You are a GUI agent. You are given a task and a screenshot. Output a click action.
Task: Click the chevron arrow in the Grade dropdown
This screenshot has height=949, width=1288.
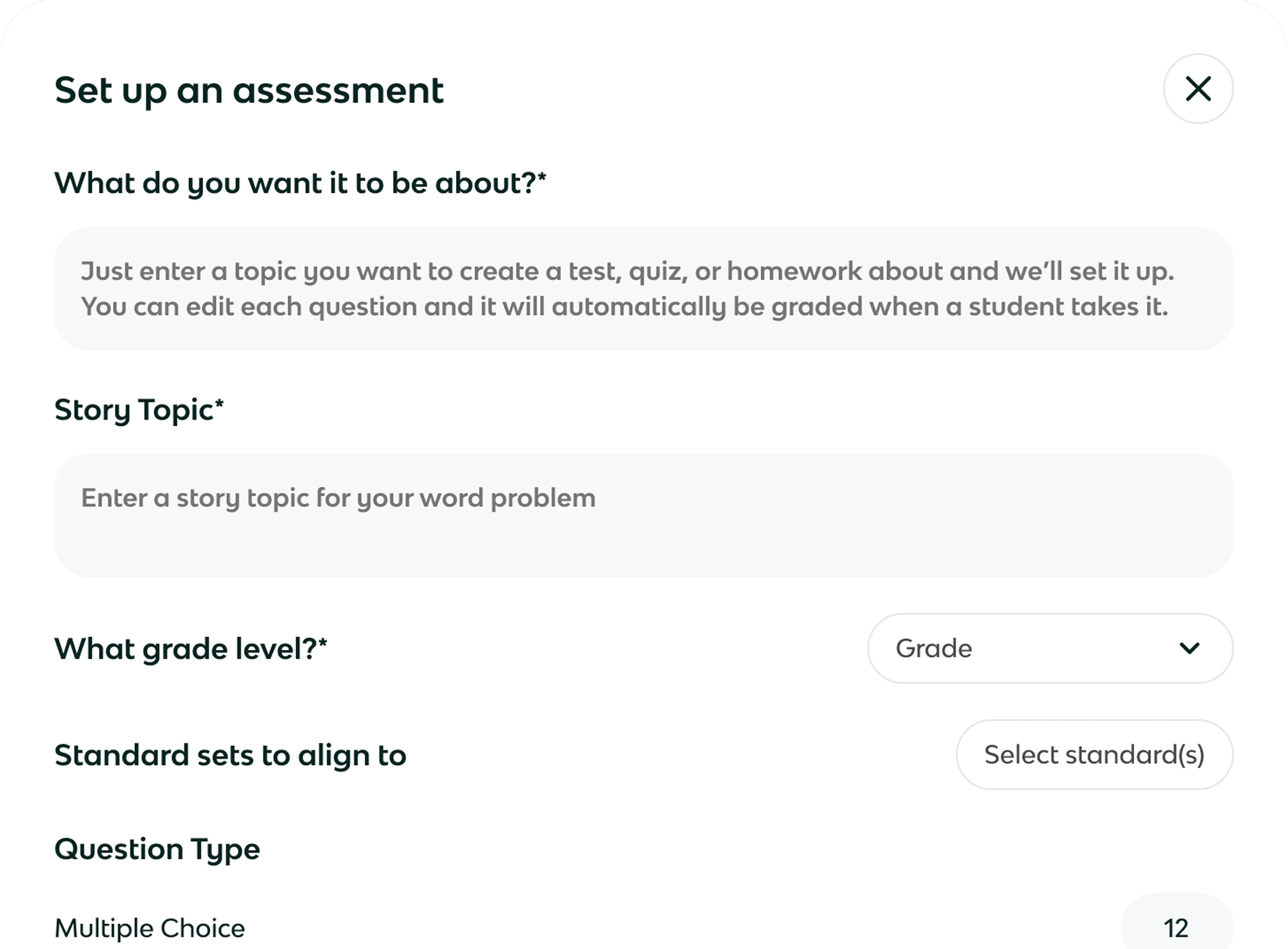[x=1189, y=649]
